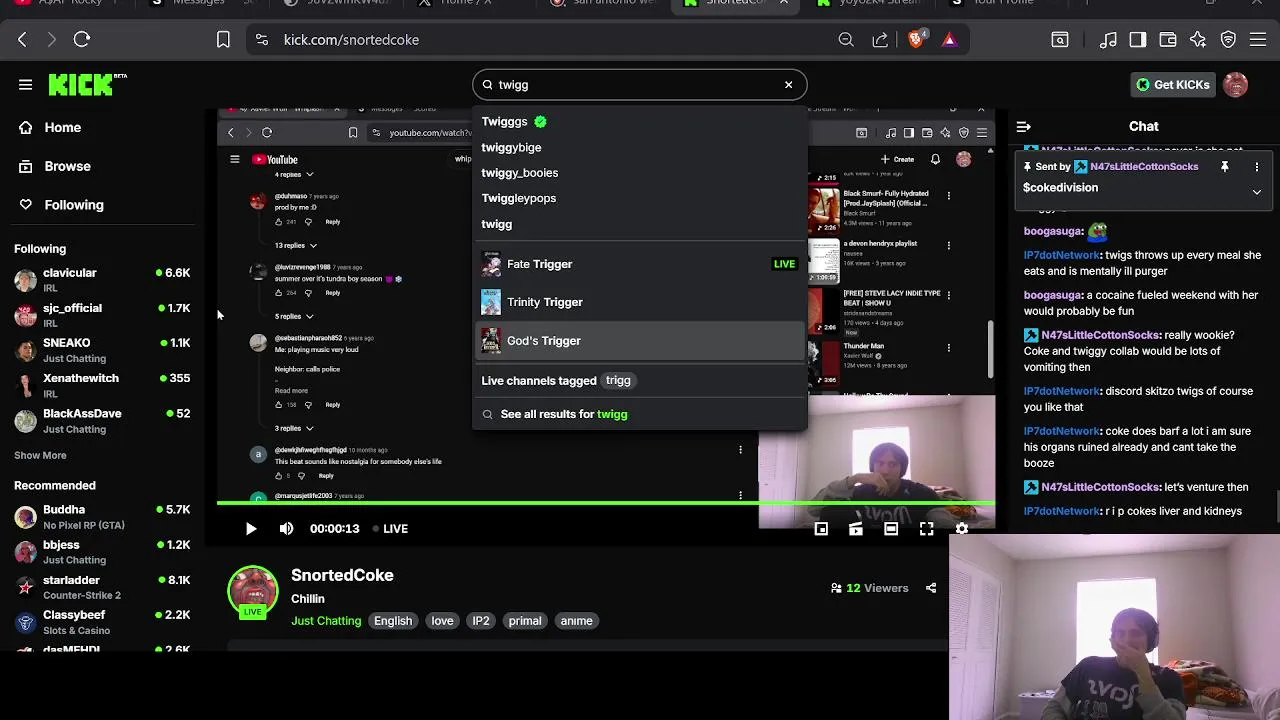Click the search field containing twigg
Screen dimensions: 1280x720
[x=638, y=85]
